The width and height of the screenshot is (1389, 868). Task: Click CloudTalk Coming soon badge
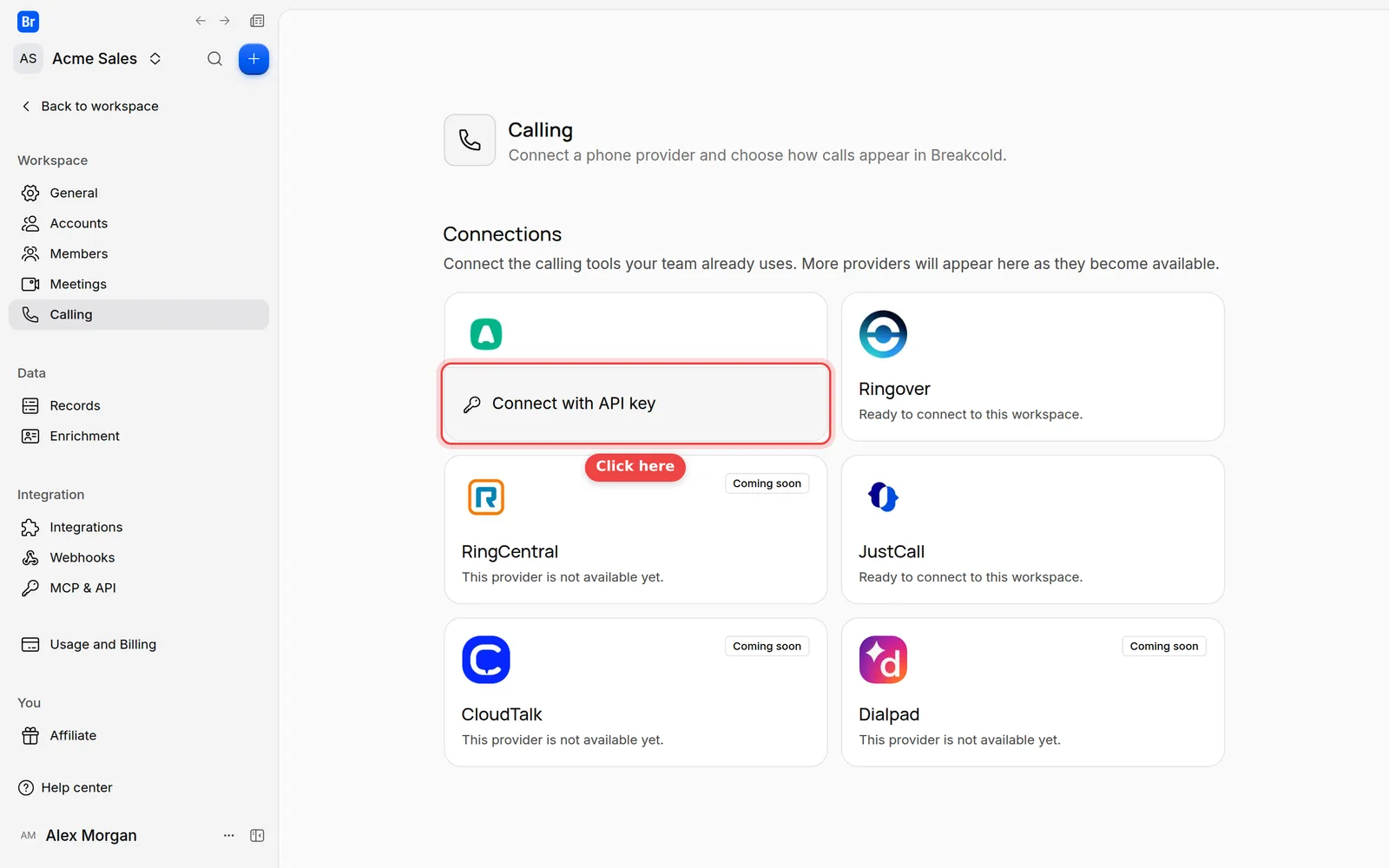[x=767, y=646]
